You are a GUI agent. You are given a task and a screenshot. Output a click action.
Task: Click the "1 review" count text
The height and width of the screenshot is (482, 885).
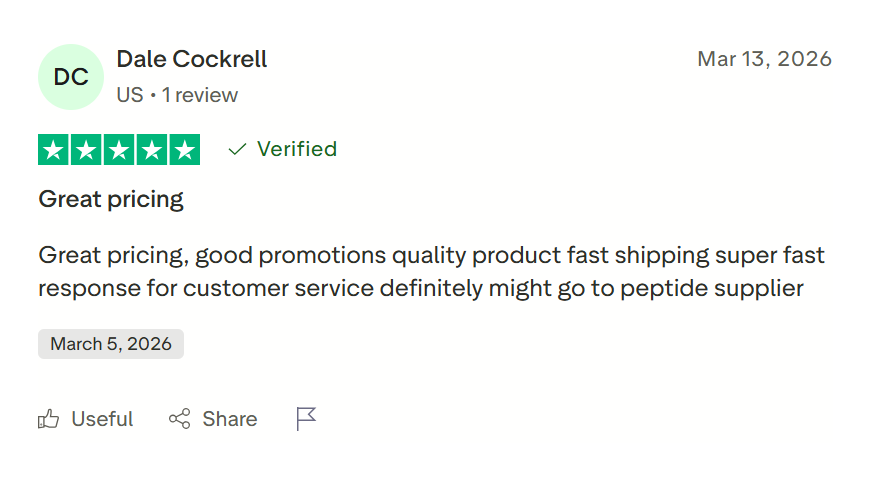200,95
